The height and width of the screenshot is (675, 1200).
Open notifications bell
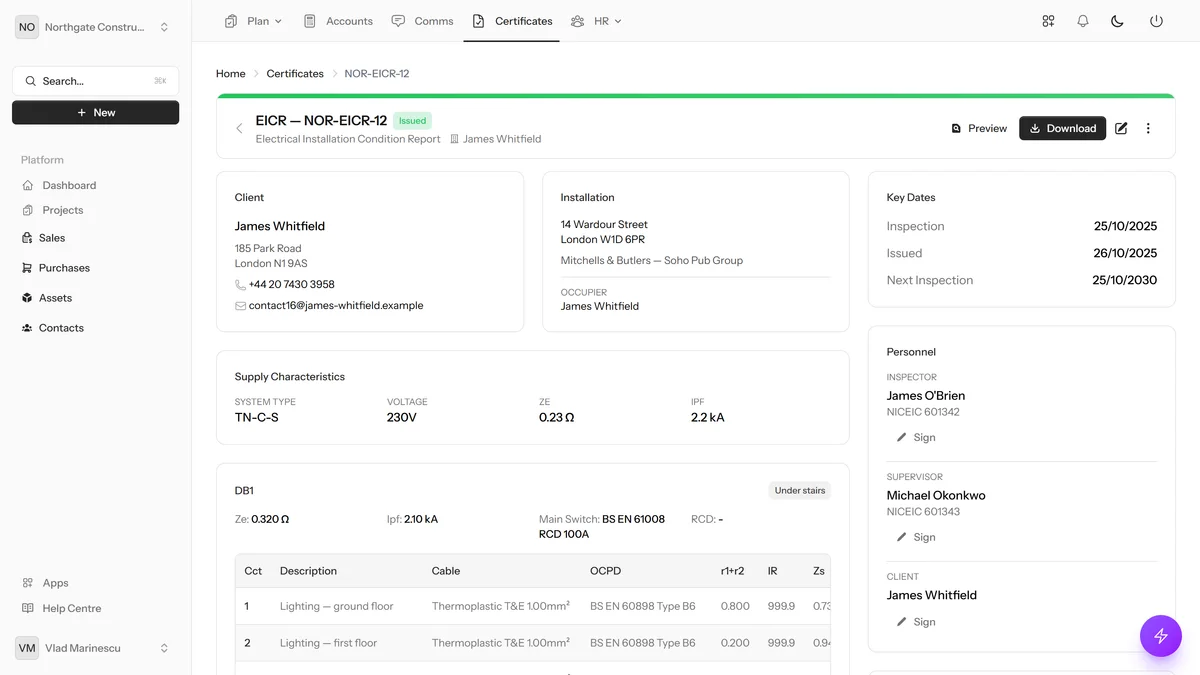tap(1083, 21)
